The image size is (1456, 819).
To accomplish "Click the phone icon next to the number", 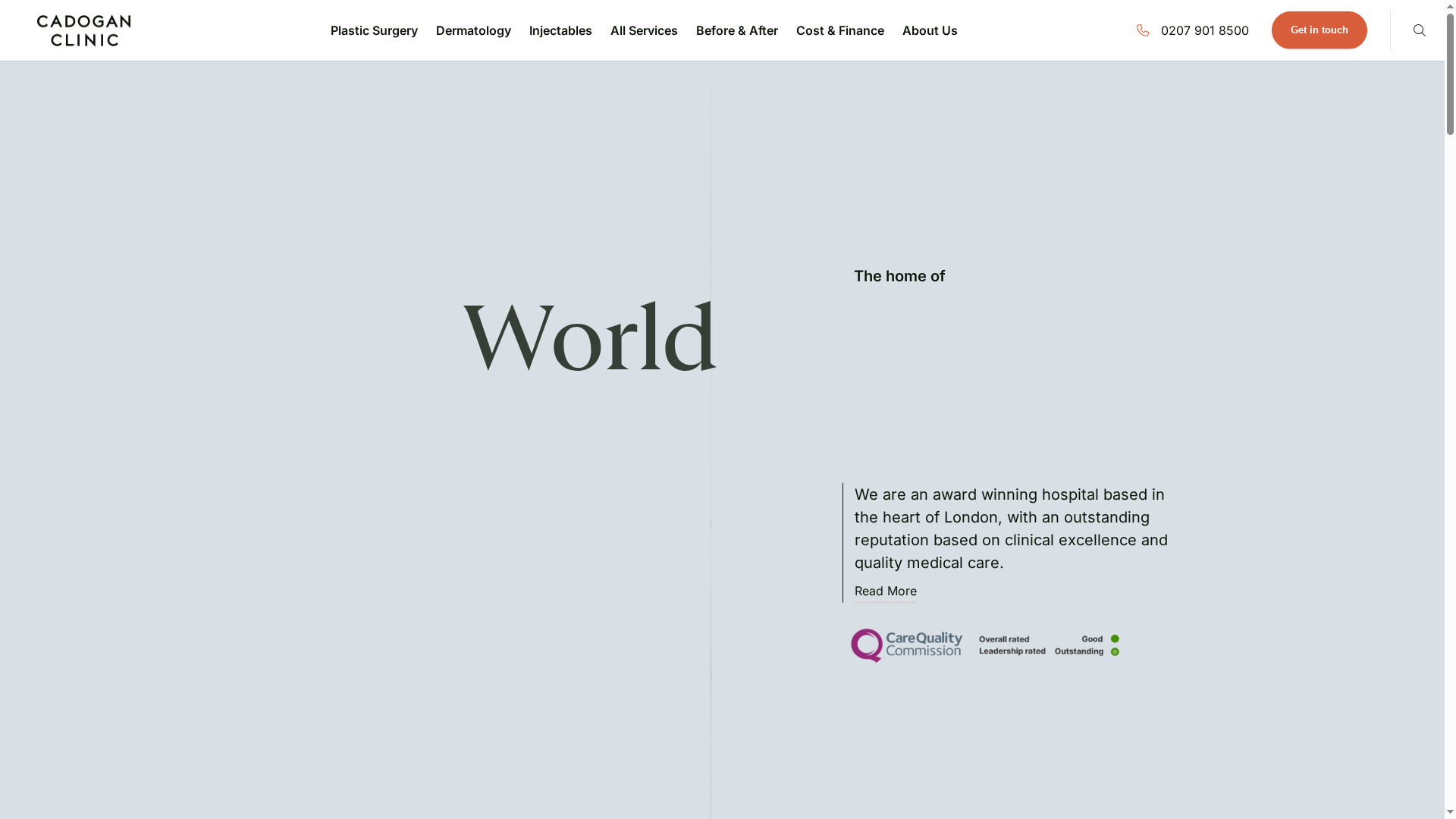I will (x=1144, y=30).
